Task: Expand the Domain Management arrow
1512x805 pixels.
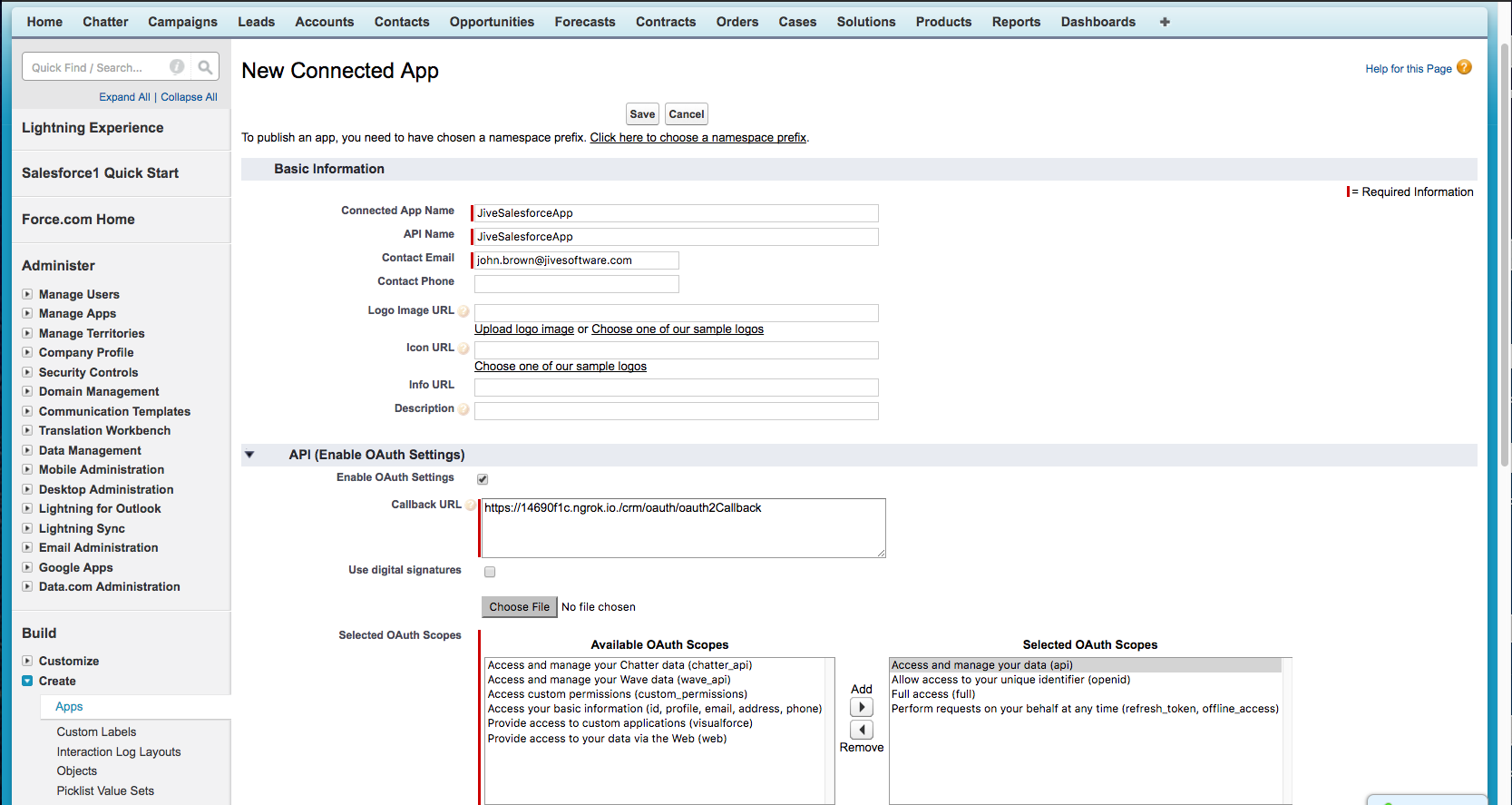Action: 27,391
